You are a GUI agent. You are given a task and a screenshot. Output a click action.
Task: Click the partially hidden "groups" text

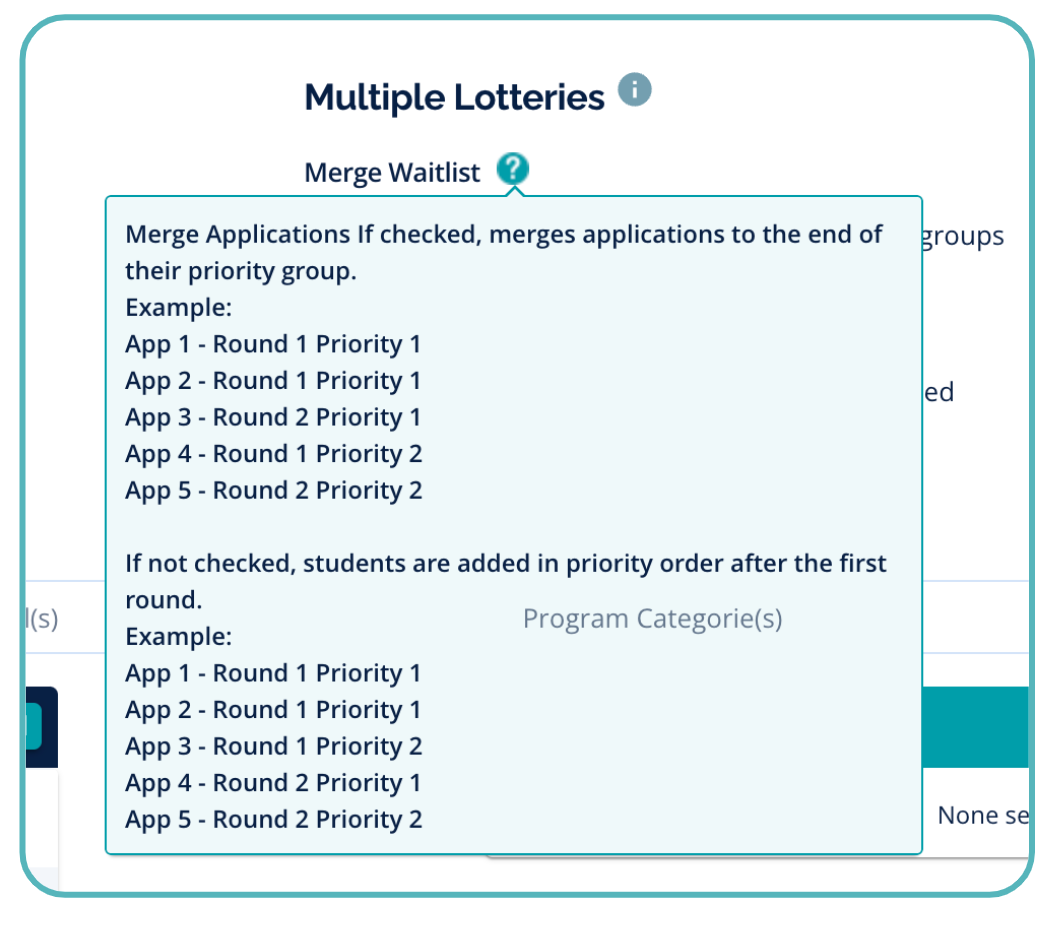(x=961, y=237)
